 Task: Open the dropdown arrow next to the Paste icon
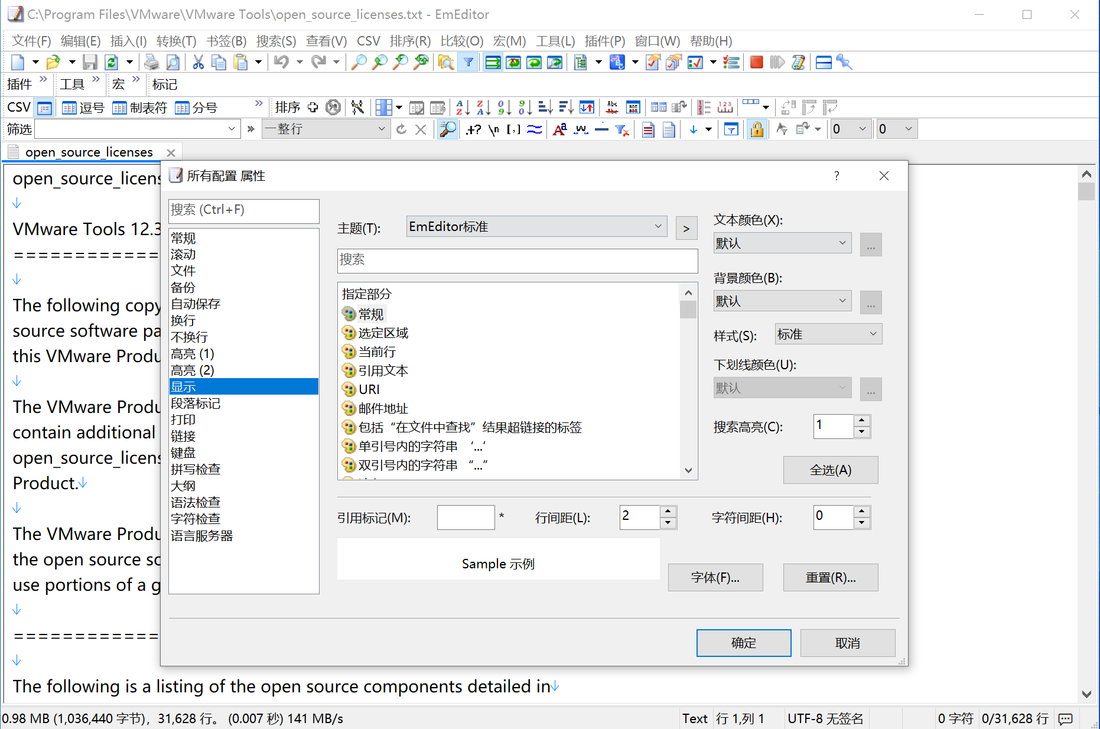(258, 62)
